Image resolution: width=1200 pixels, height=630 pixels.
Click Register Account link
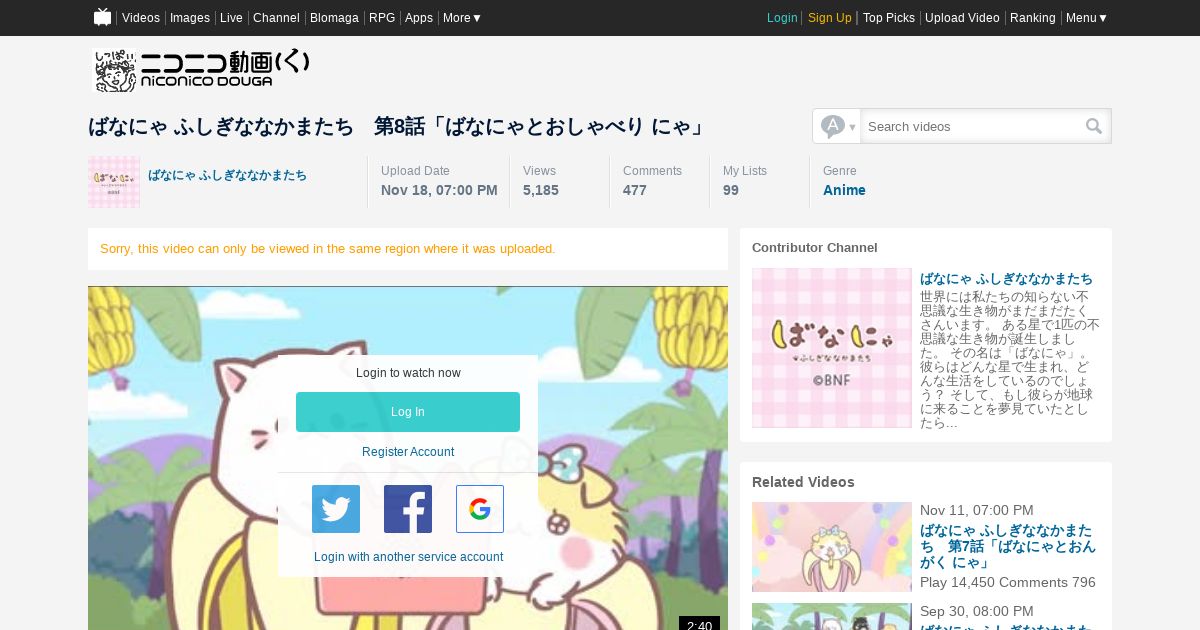point(408,452)
